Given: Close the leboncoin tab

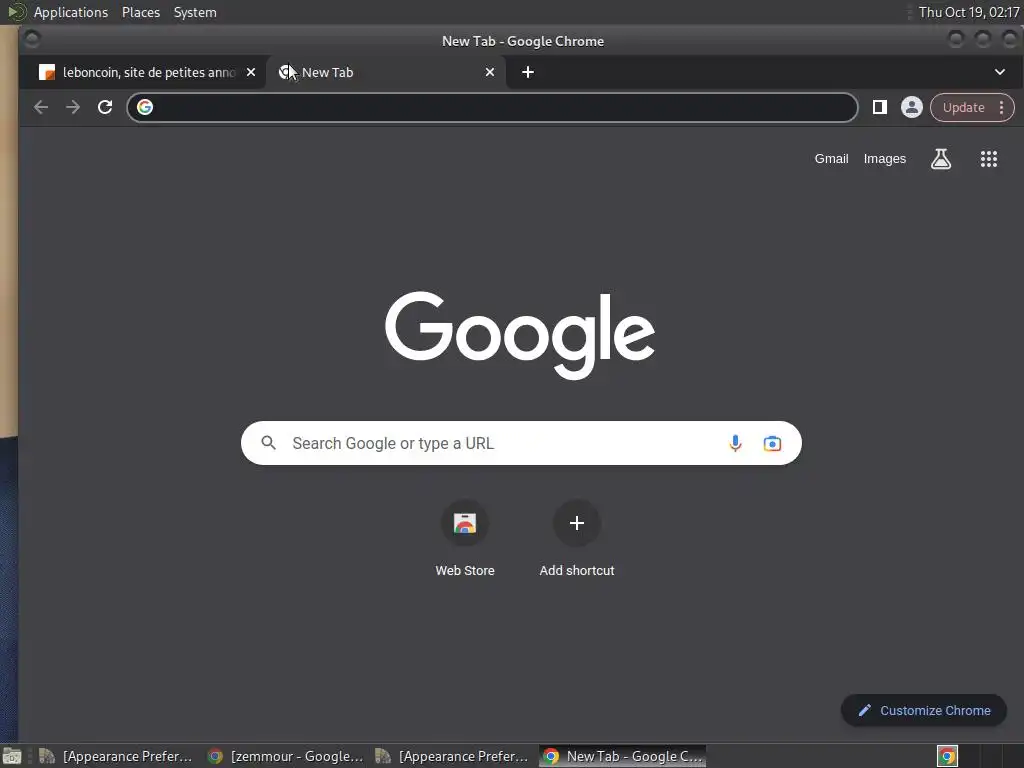Looking at the screenshot, I should pos(251,72).
